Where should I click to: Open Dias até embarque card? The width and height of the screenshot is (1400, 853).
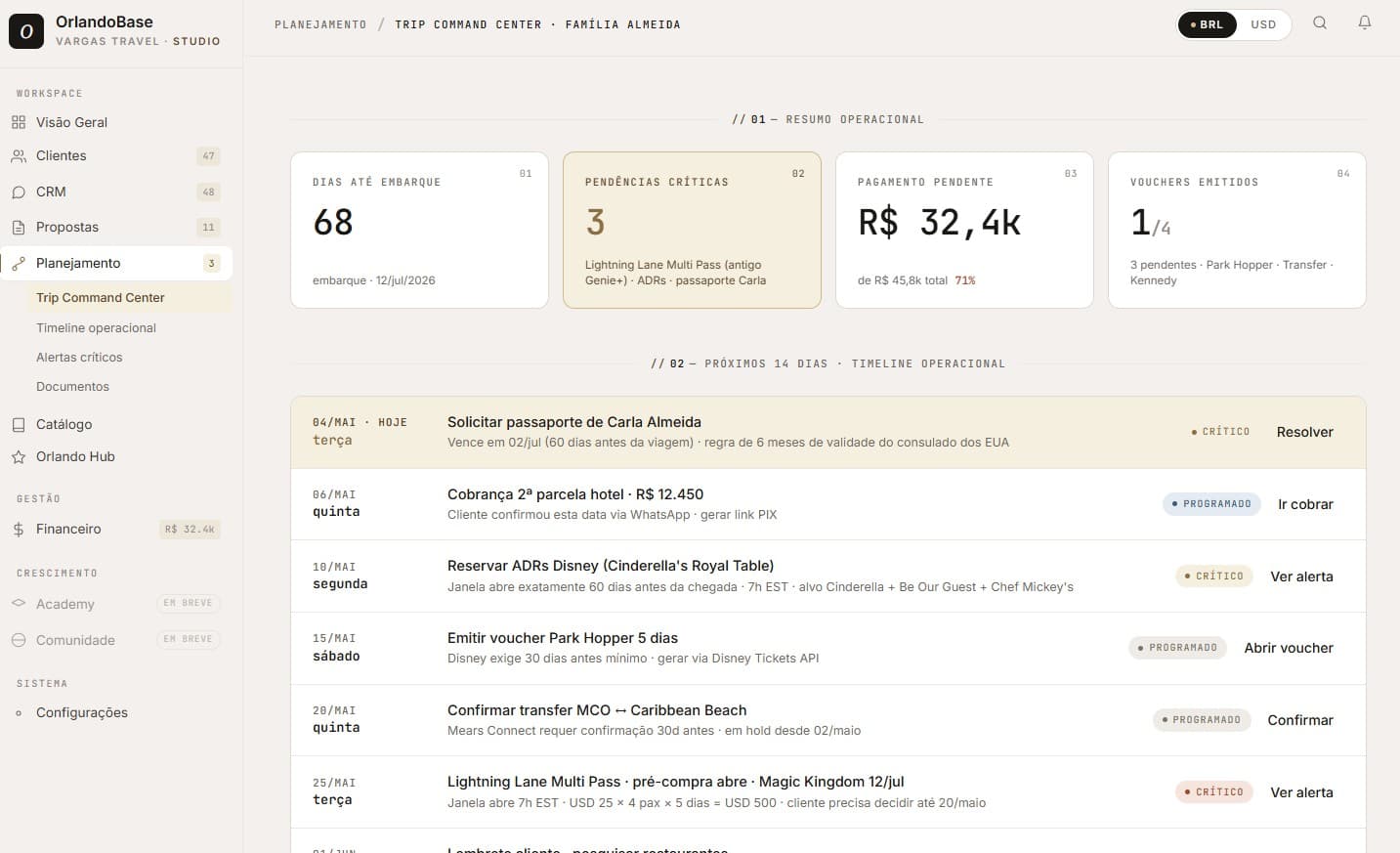pyautogui.click(x=419, y=231)
